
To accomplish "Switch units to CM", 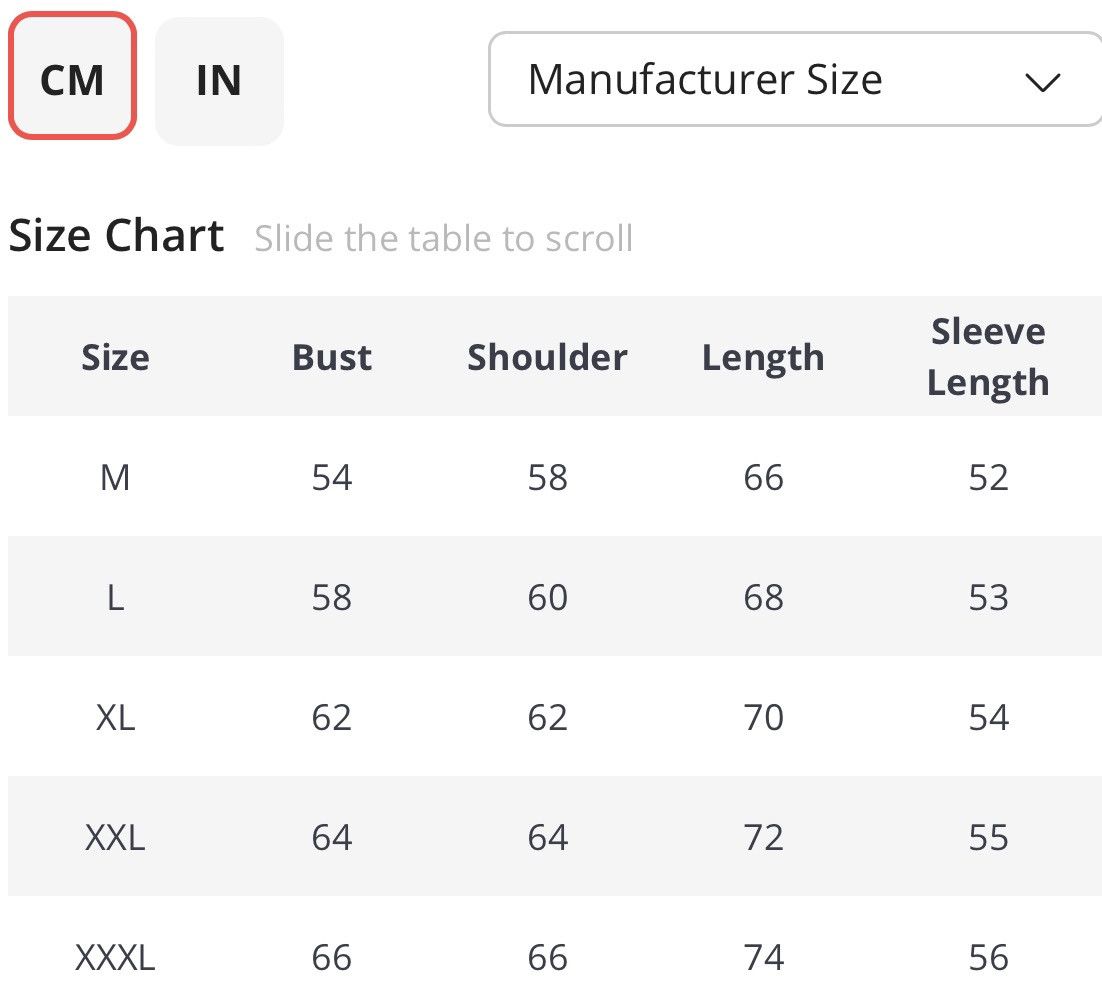I will (x=72, y=76).
